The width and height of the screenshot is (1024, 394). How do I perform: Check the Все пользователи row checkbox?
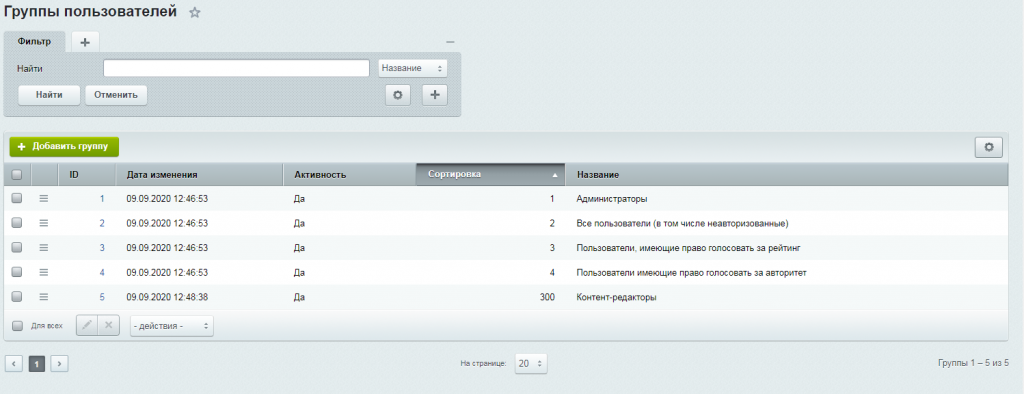point(17,223)
